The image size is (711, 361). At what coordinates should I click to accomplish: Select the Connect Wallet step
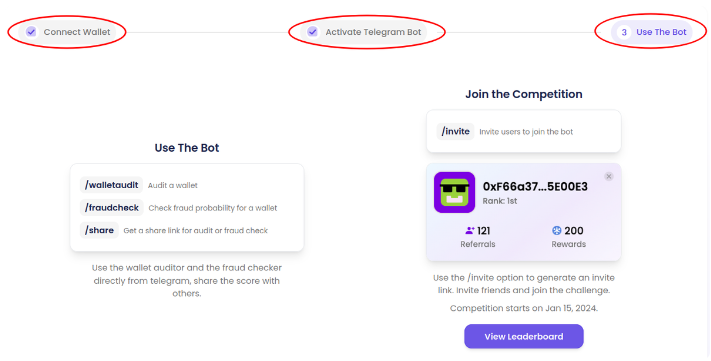tap(68, 32)
